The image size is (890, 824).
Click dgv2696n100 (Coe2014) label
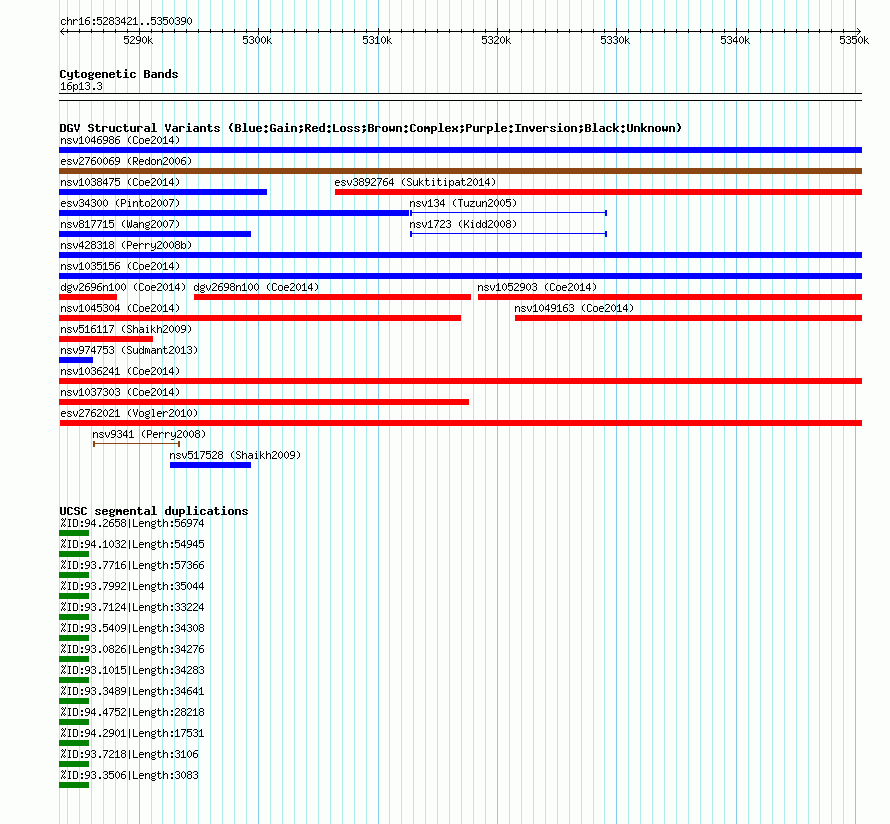pyautogui.click(x=123, y=287)
